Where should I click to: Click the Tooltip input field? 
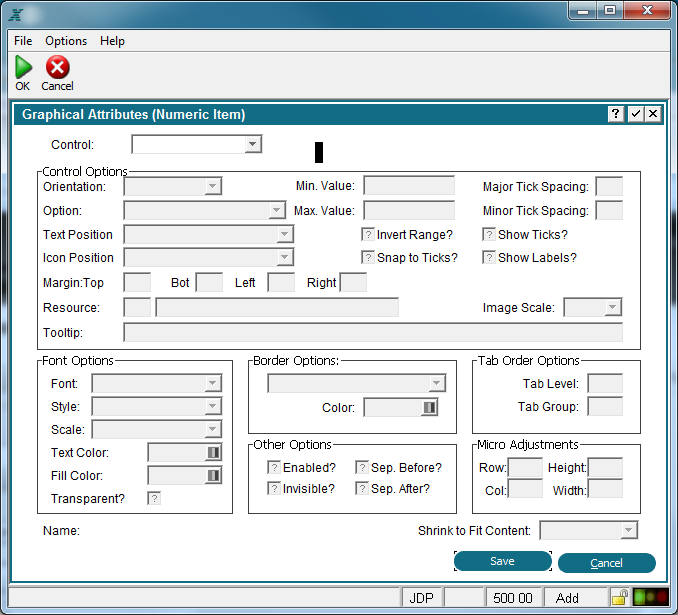click(x=373, y=332)
